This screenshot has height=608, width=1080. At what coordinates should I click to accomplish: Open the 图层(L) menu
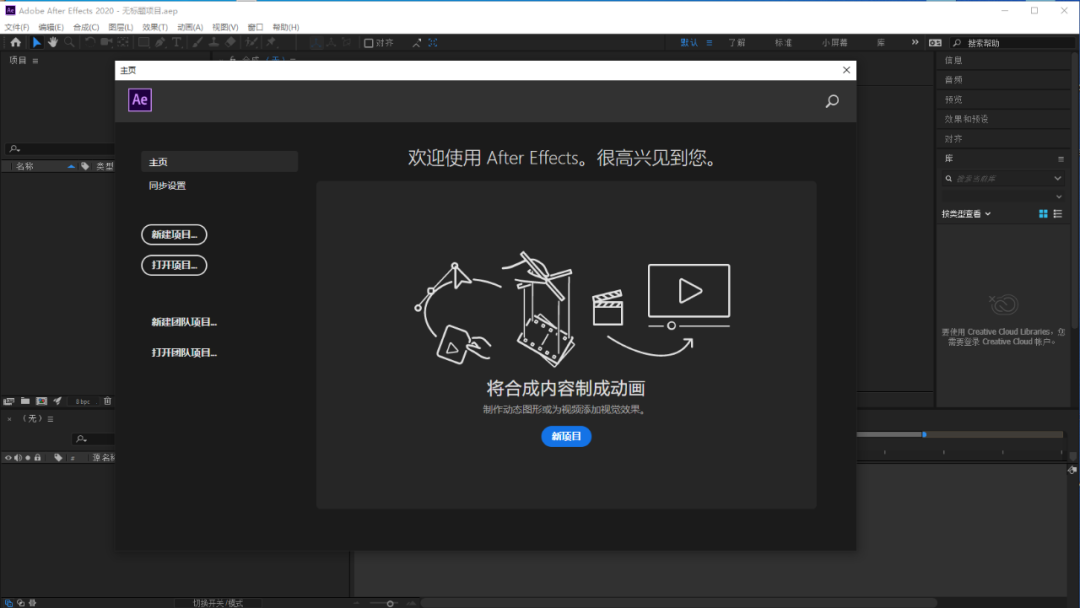click(x=121, y=27)
